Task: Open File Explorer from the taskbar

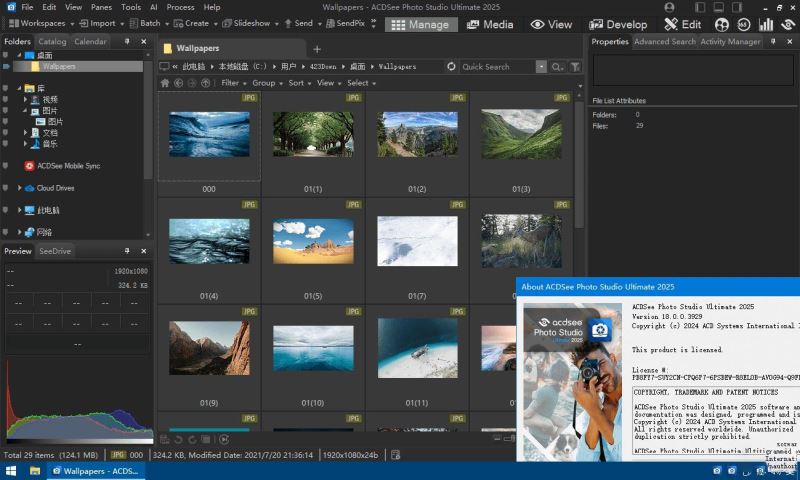Action: 35,471
